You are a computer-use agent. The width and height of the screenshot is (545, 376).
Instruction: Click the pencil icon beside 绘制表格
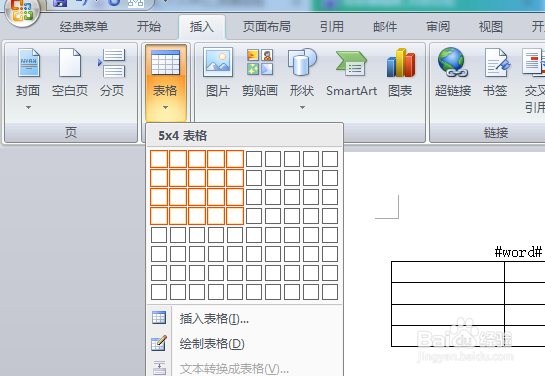click(x=159, y=343)
